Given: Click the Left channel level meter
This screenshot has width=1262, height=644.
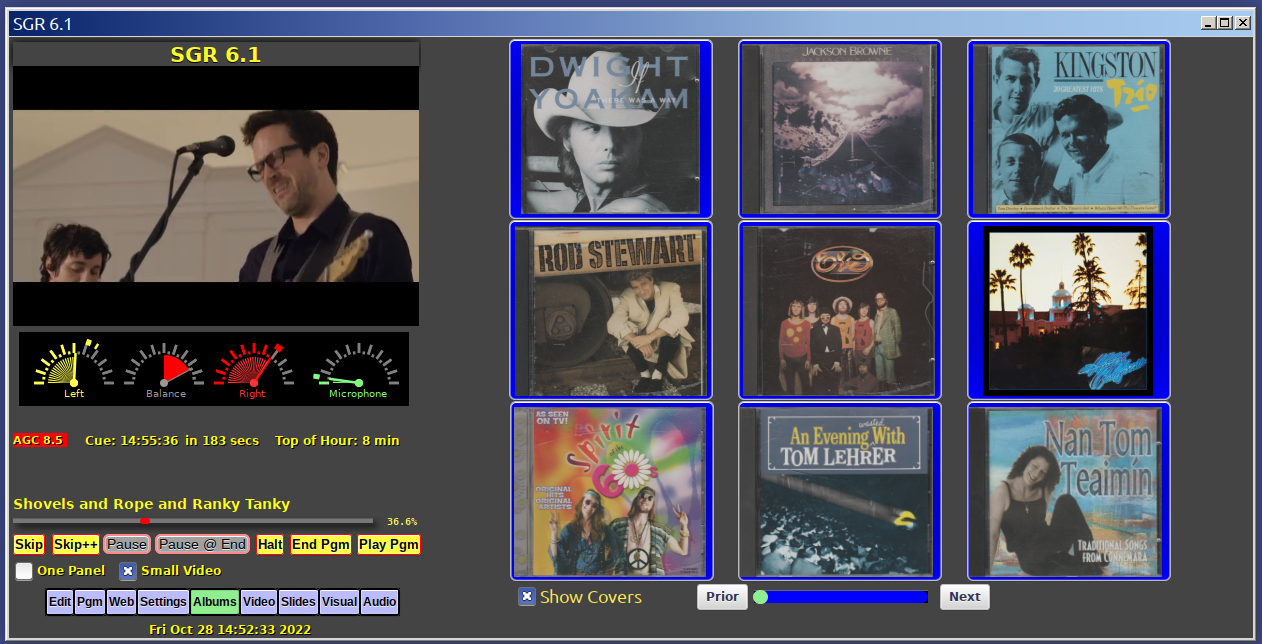Looking at the screenshot, I should (x=74, y=368).
